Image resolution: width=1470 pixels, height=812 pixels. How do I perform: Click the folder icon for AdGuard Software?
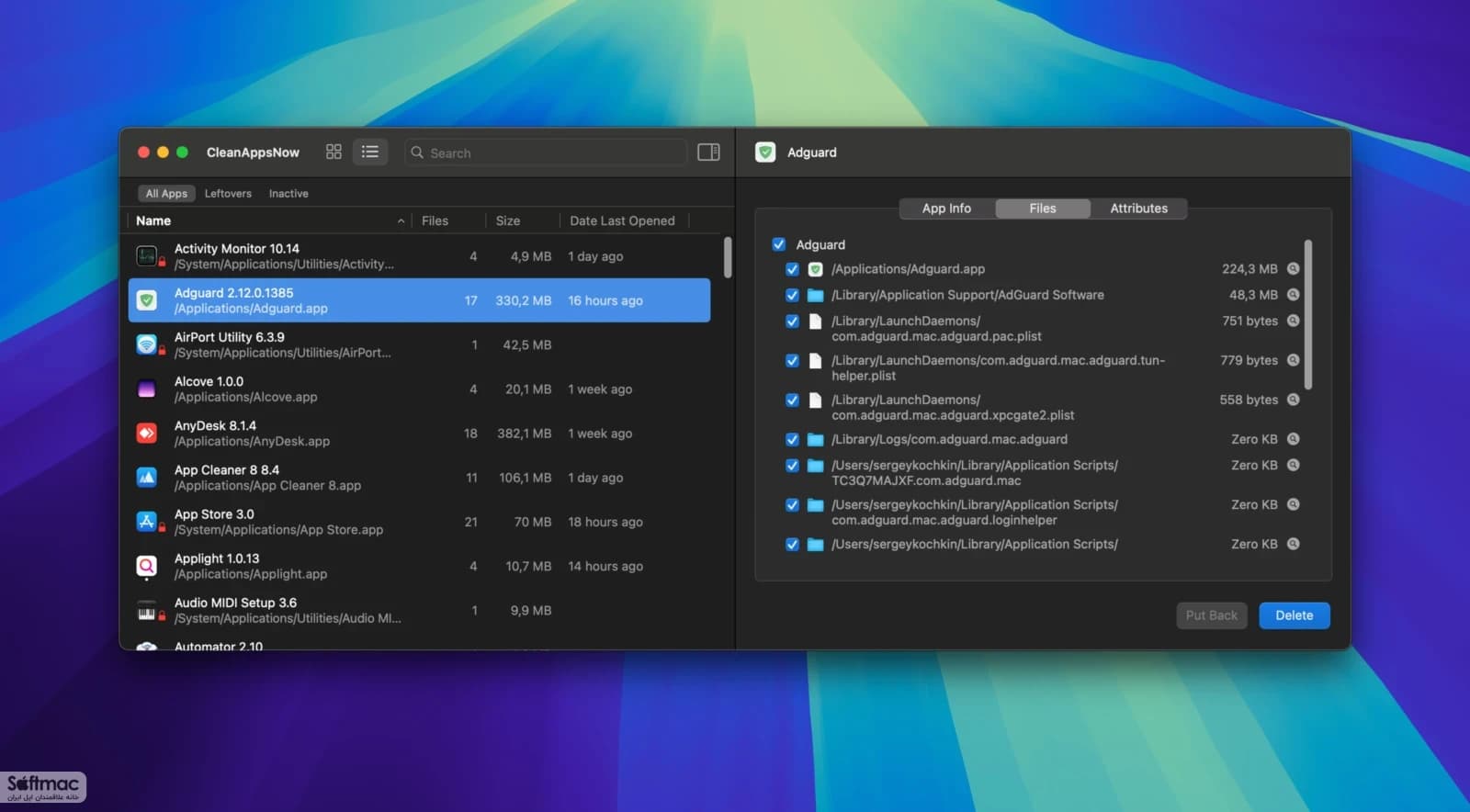click(815, 295)
